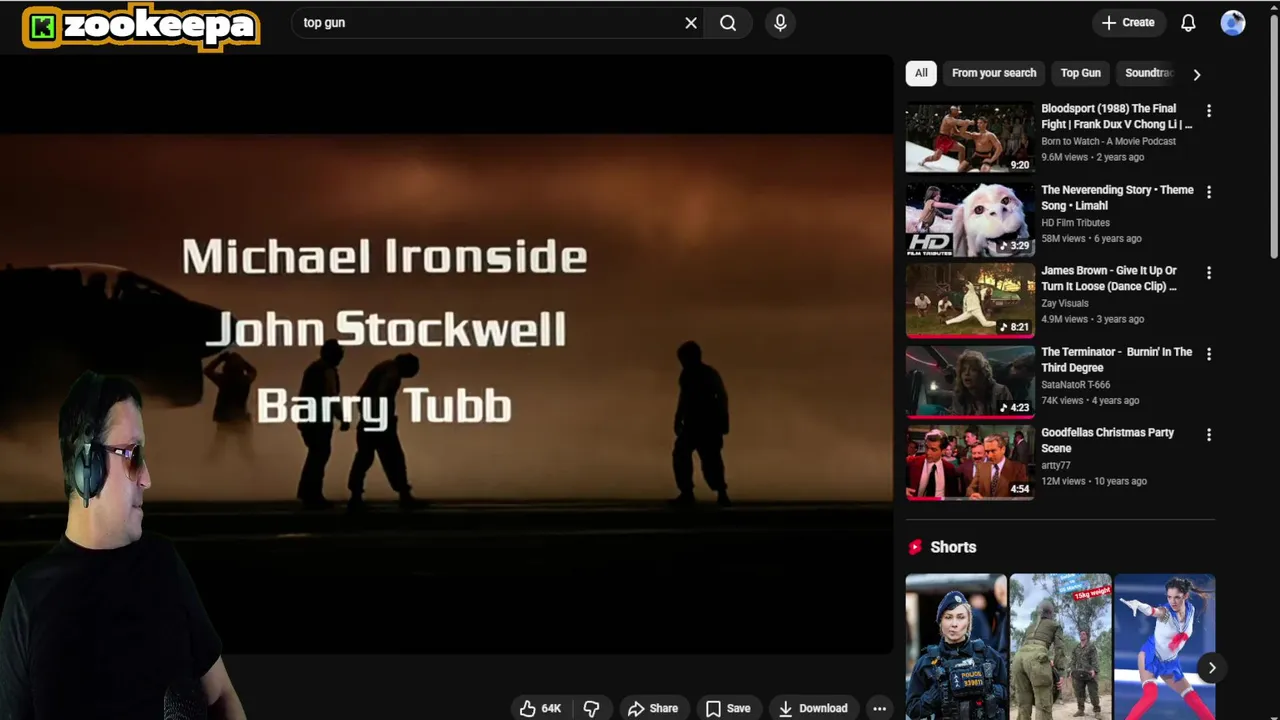Select the Soundtrack chip

click(x=1148, y=73)
